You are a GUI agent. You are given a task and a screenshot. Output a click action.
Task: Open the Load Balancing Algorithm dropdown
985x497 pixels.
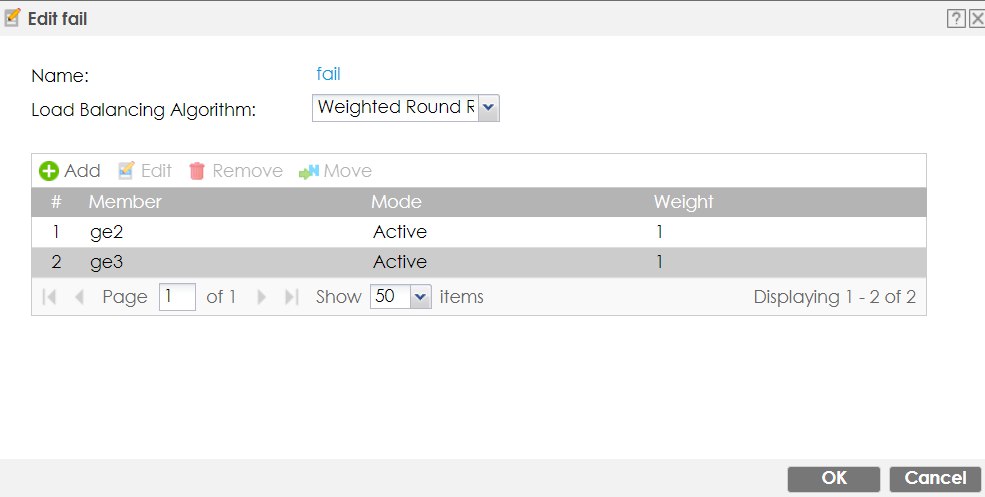(x=488, y=108)
